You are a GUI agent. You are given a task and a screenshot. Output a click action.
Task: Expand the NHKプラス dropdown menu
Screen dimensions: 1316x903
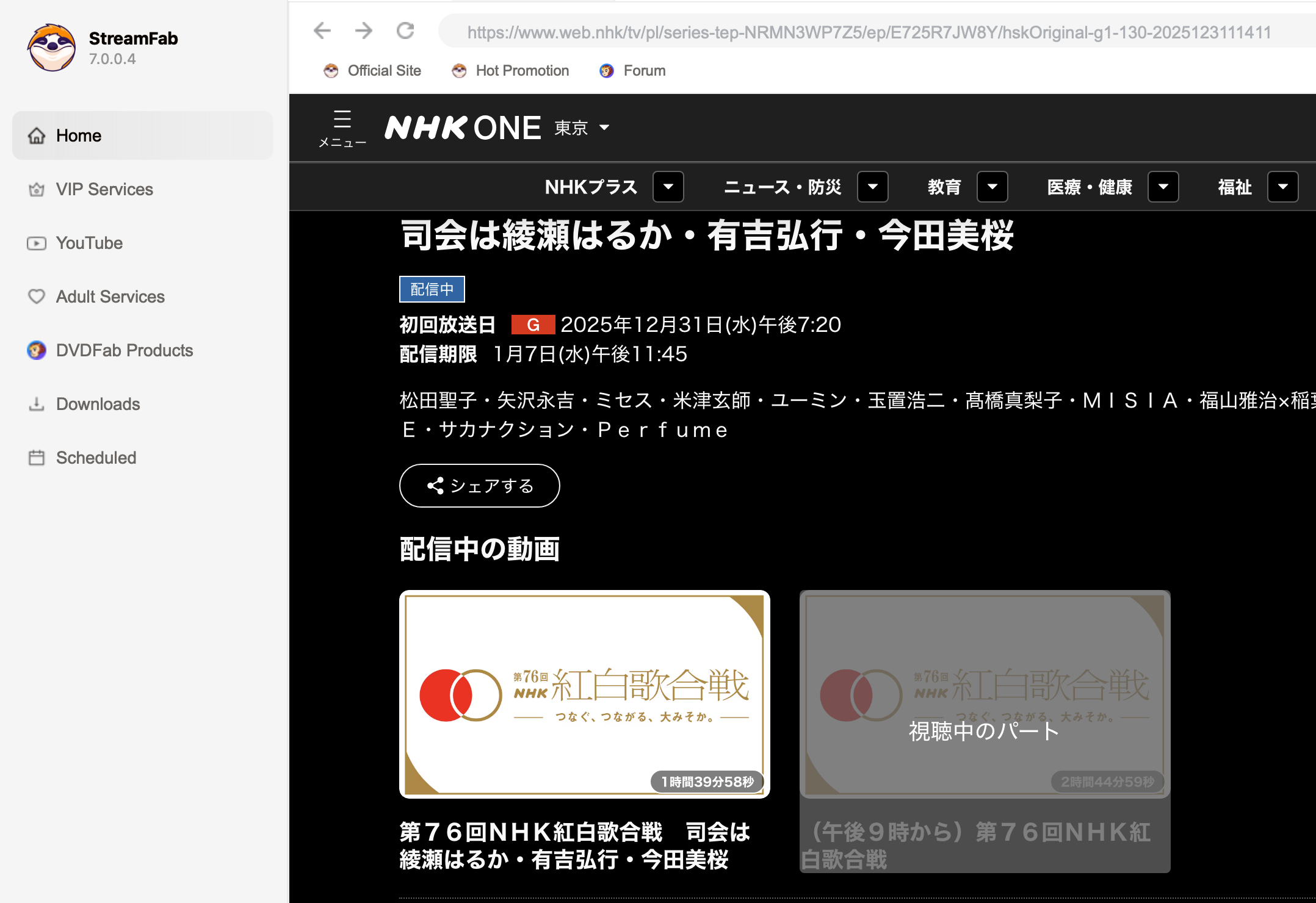(668, 187)
